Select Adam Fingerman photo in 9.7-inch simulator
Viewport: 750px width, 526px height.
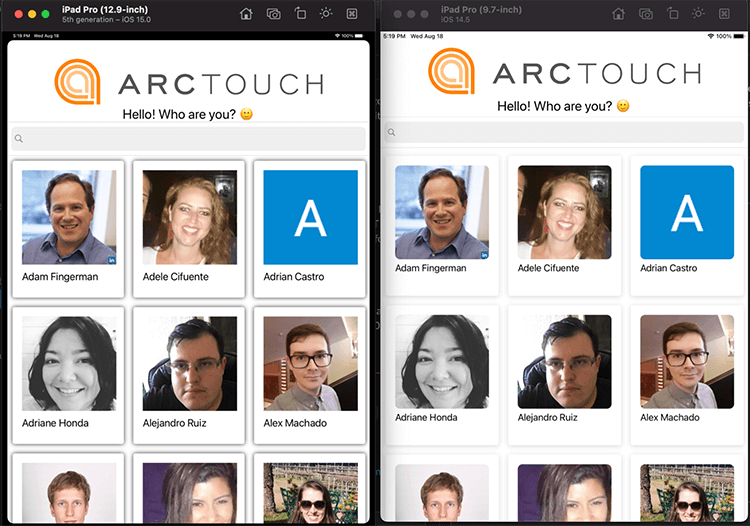pyautogui.click(x=442, y=212)
